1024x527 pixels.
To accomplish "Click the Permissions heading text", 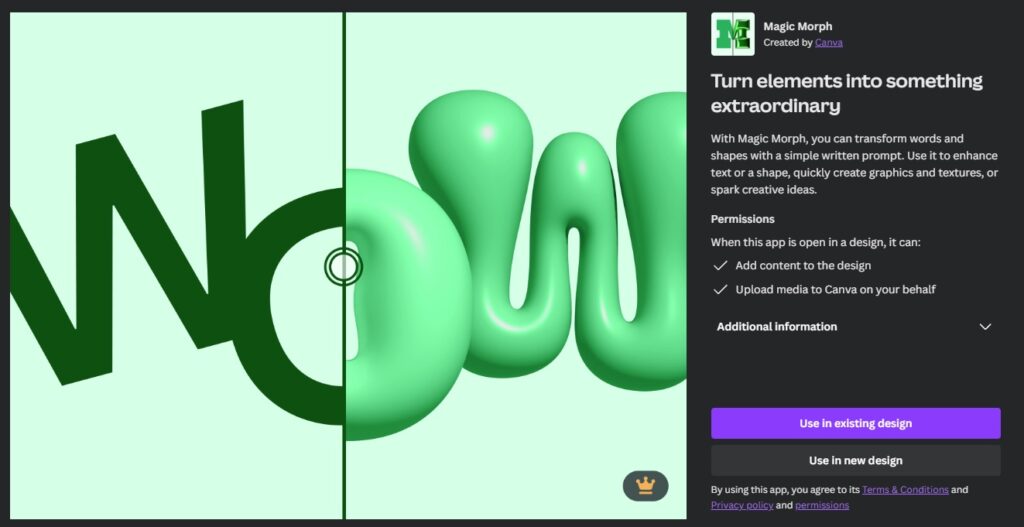I will tap(743, 219).
